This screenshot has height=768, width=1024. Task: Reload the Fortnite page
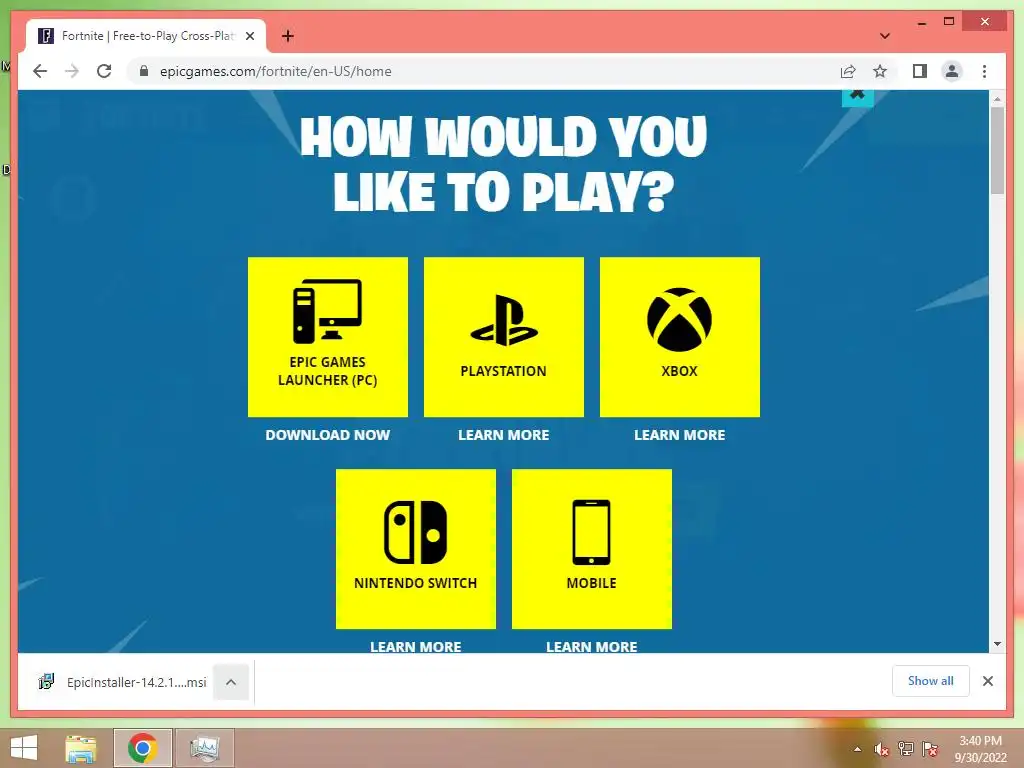tap(104, 71)
